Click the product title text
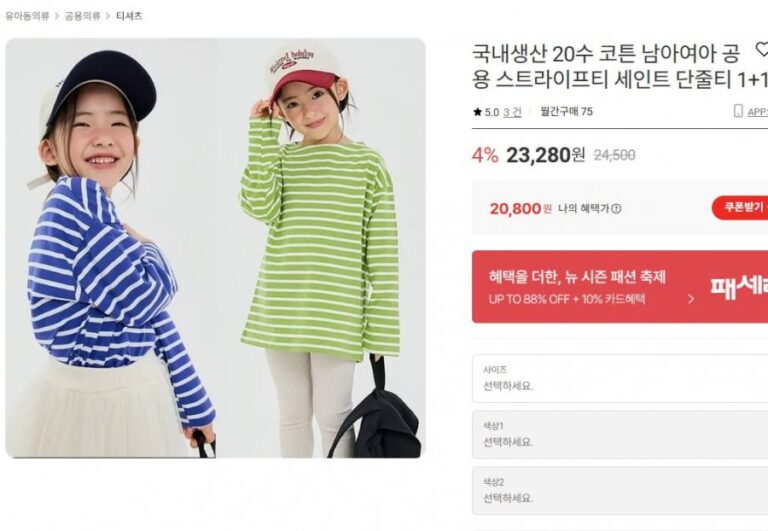768x531 pixels. pos(620,66)
